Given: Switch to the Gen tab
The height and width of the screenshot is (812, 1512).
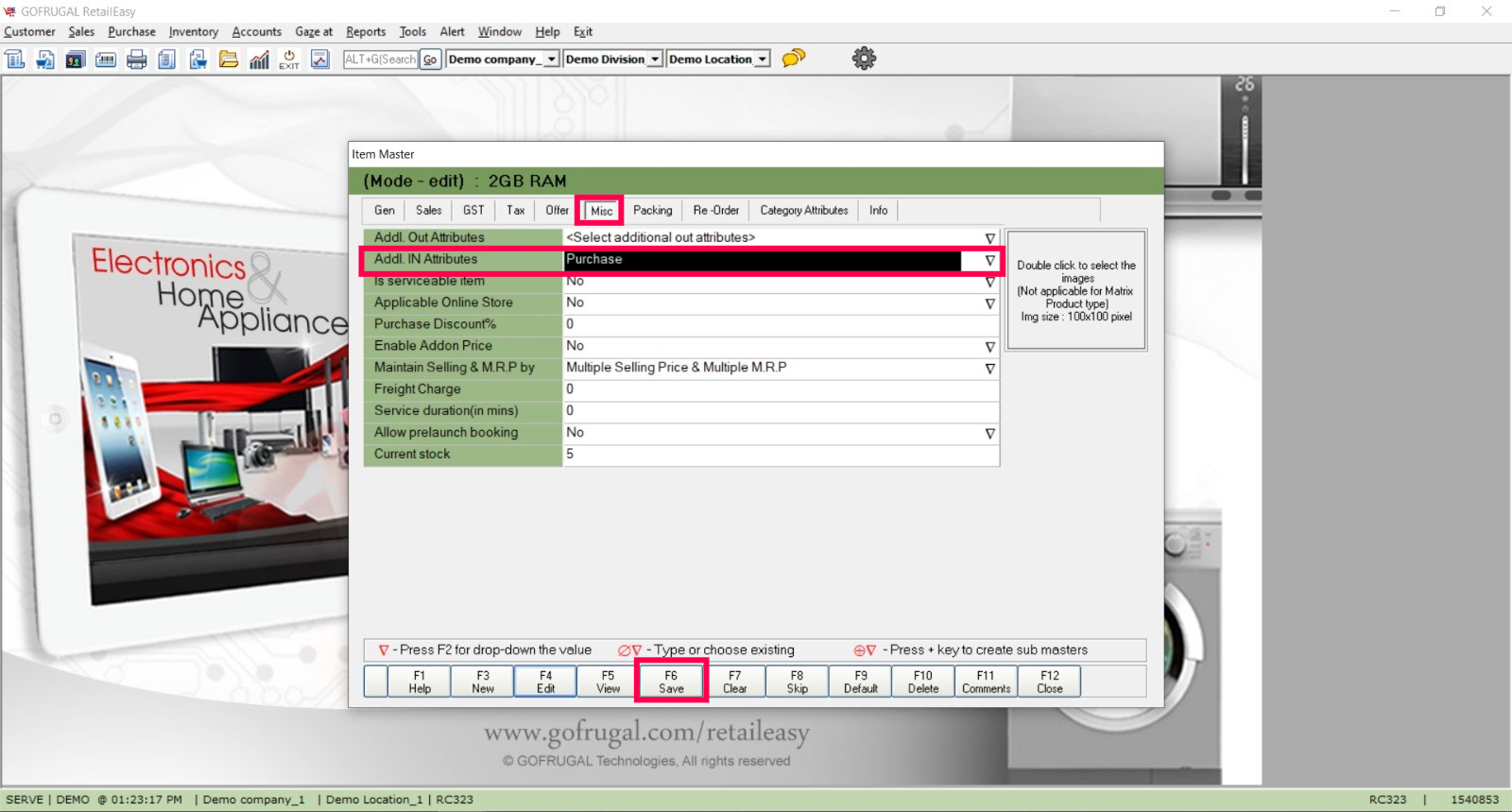Looking at the screenshot, I should [385, 211].
